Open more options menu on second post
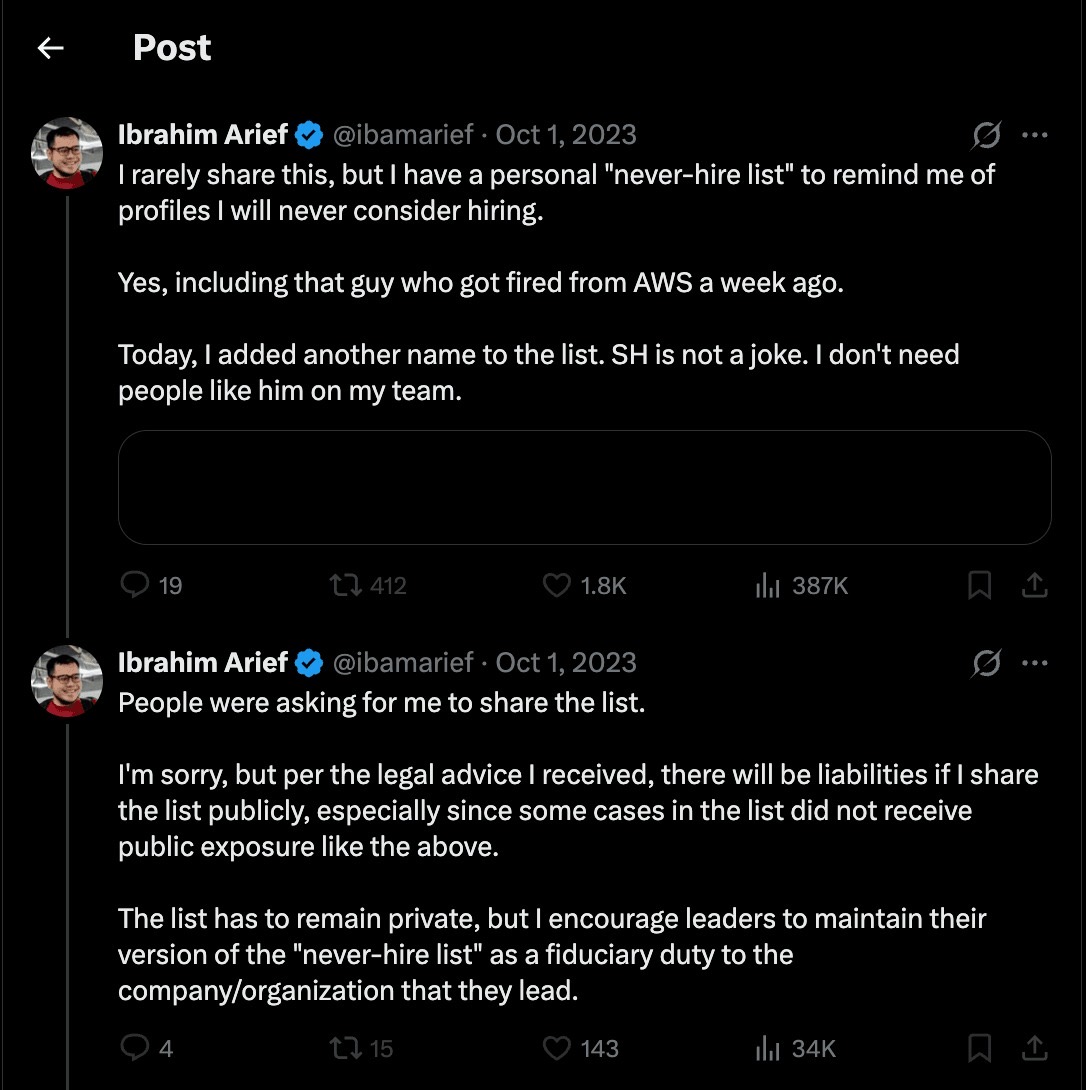 point(1035,662)
